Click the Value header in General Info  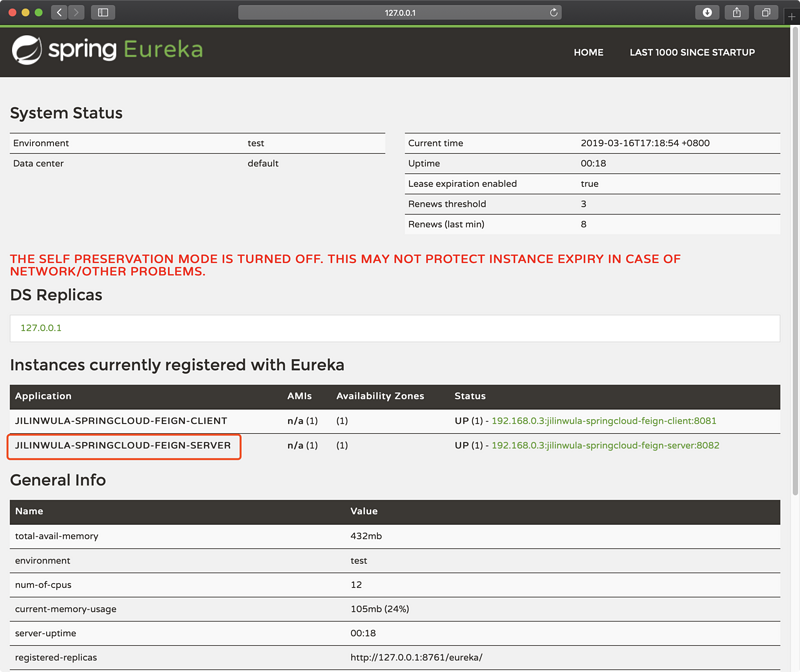364,511
